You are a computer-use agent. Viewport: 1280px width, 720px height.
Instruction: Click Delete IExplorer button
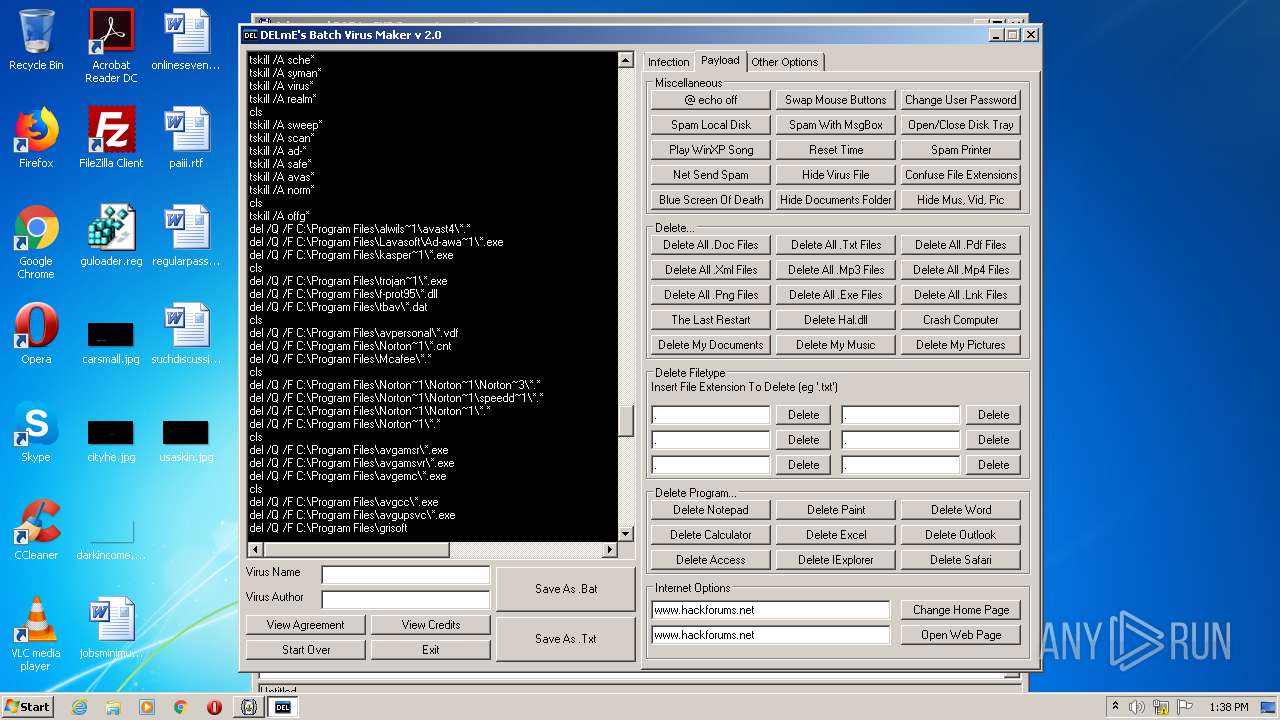[836, 560]
